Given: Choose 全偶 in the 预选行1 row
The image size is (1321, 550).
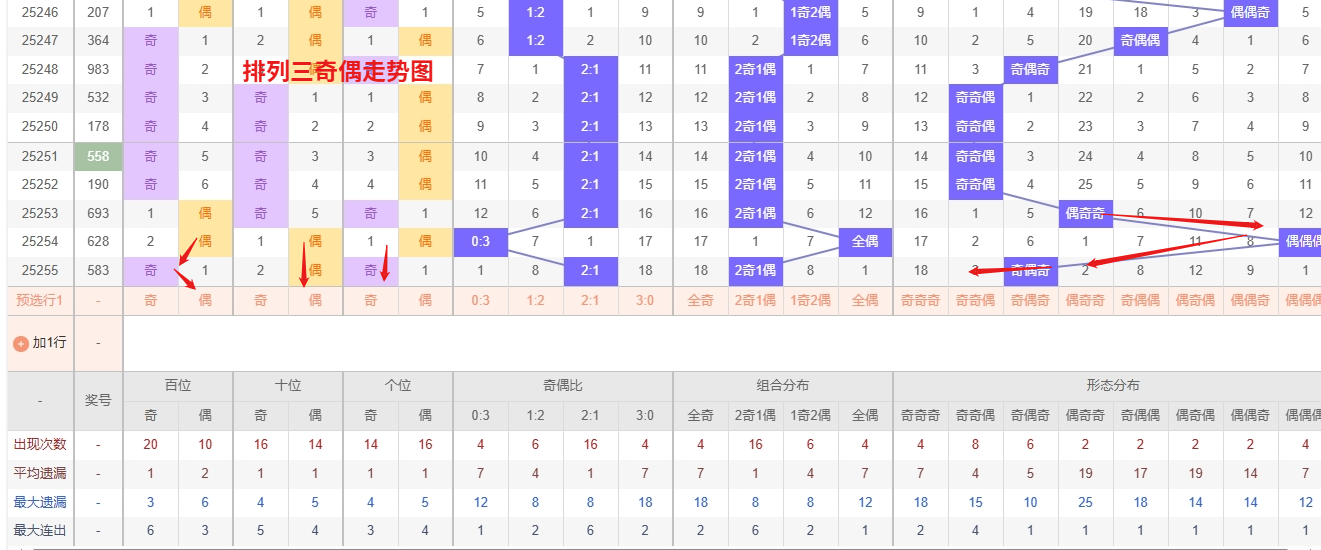Looking at the screenshot, I should (x=865, y=300).
